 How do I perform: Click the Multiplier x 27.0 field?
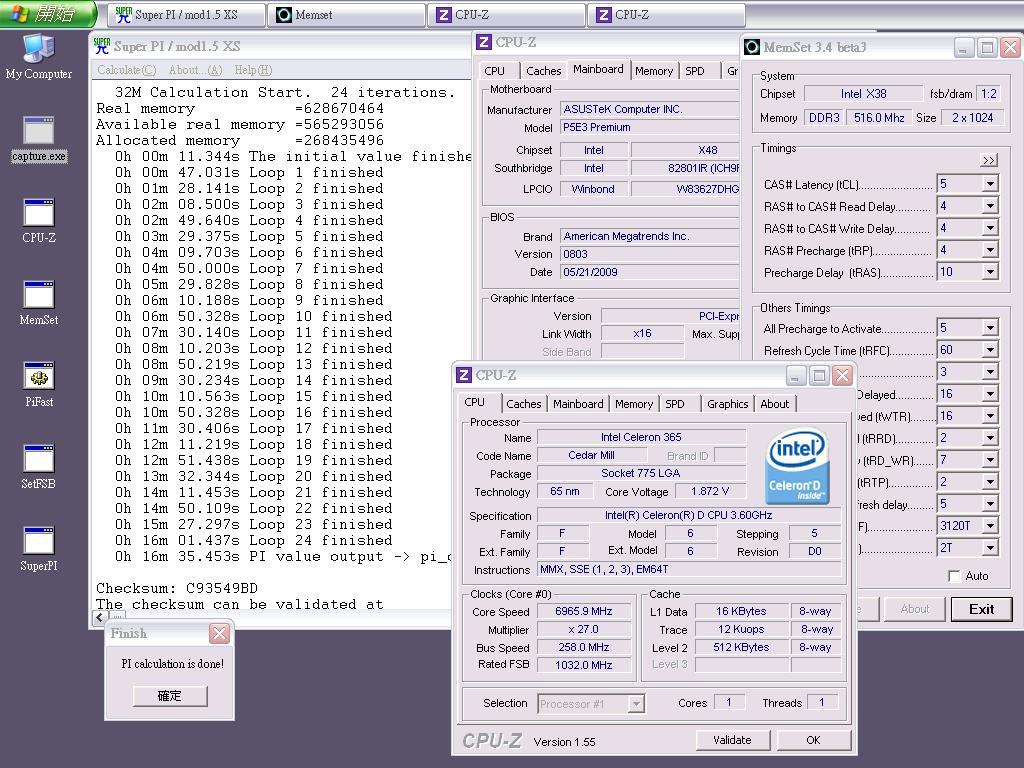click(584, 630)
